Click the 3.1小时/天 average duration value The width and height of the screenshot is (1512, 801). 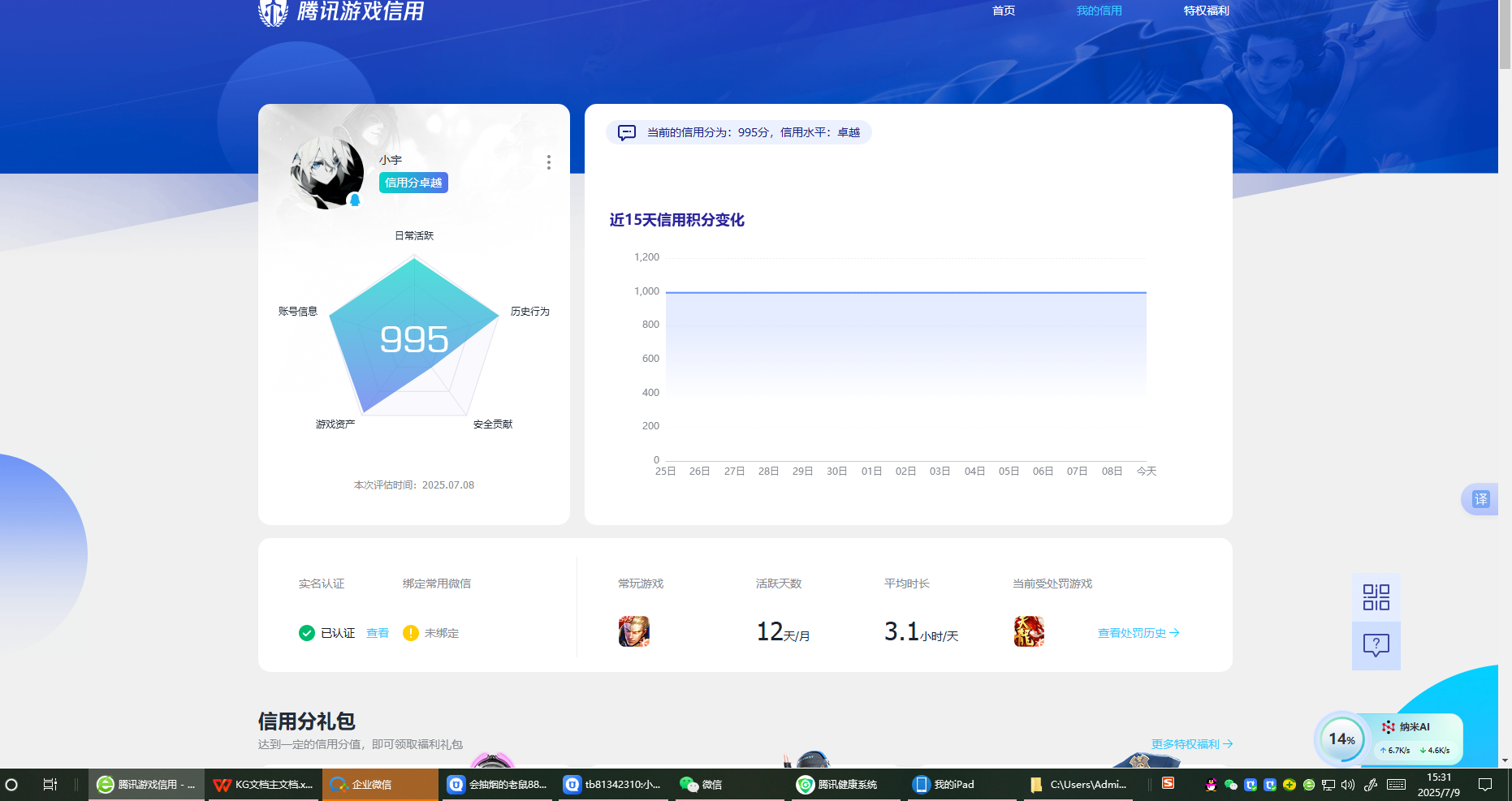[922, 631]
